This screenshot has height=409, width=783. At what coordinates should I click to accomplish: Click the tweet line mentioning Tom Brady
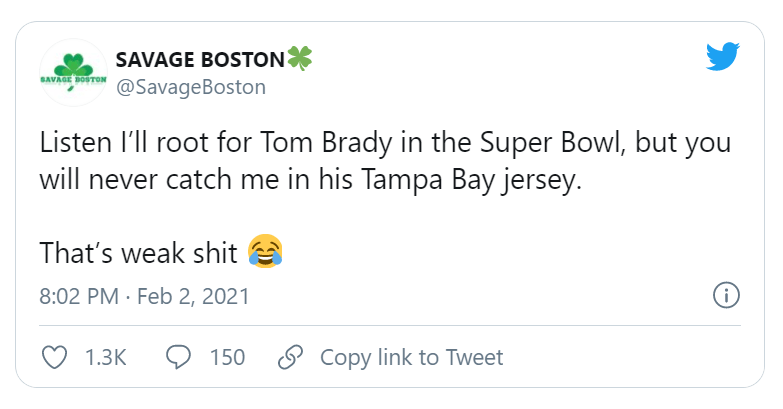[x=385, y=143]
